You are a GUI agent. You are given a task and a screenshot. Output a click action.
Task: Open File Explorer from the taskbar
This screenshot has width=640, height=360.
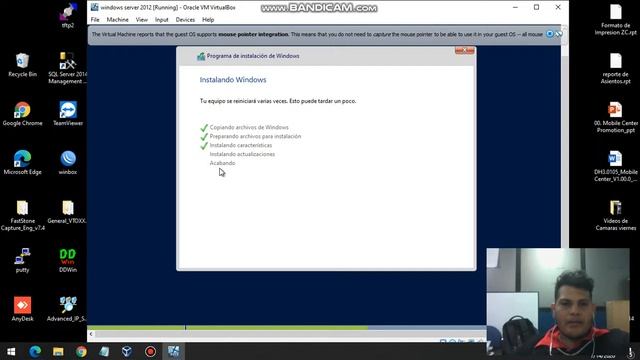coord(58,351)
